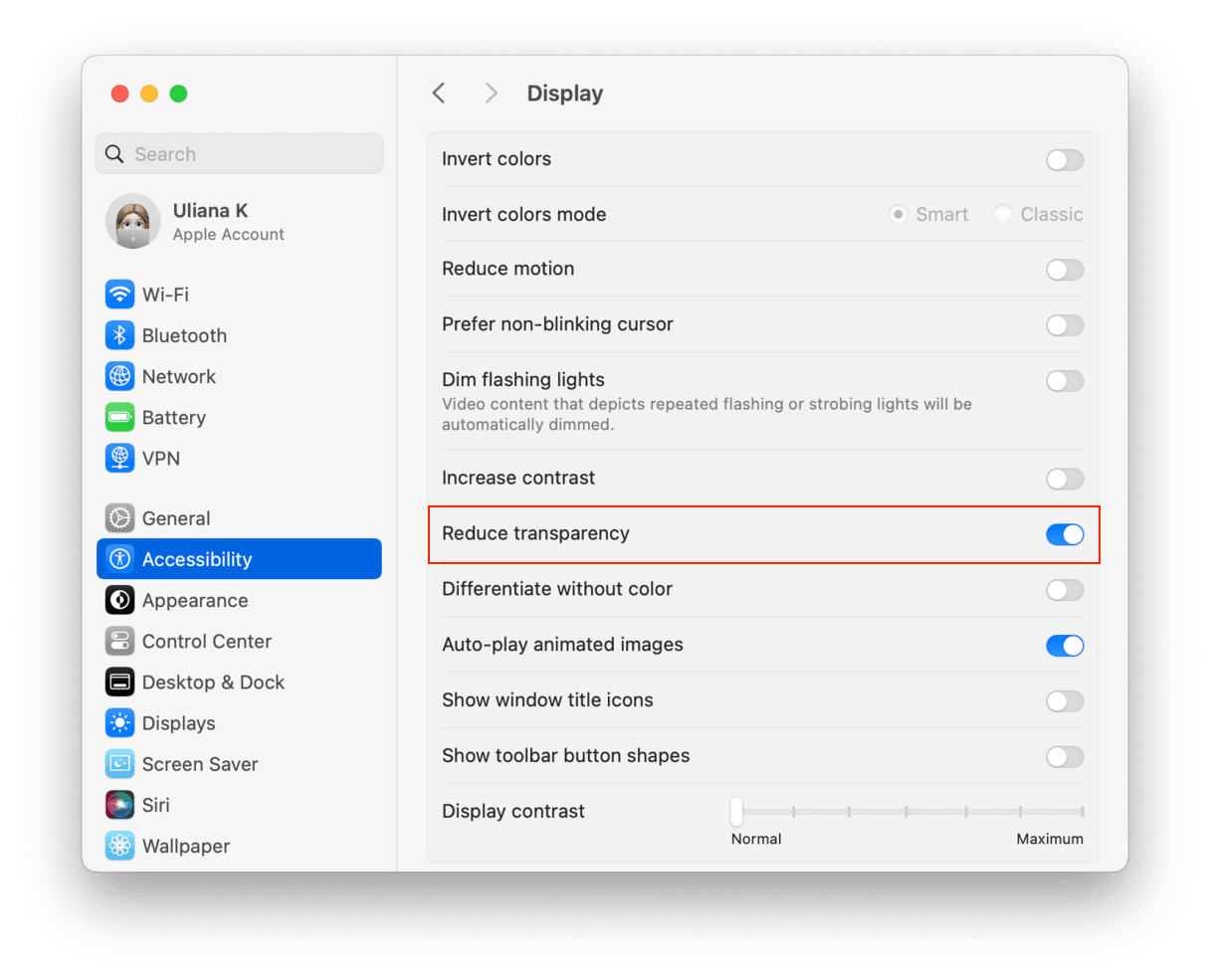
Task: Click inside the Search field
Action: 239,153
